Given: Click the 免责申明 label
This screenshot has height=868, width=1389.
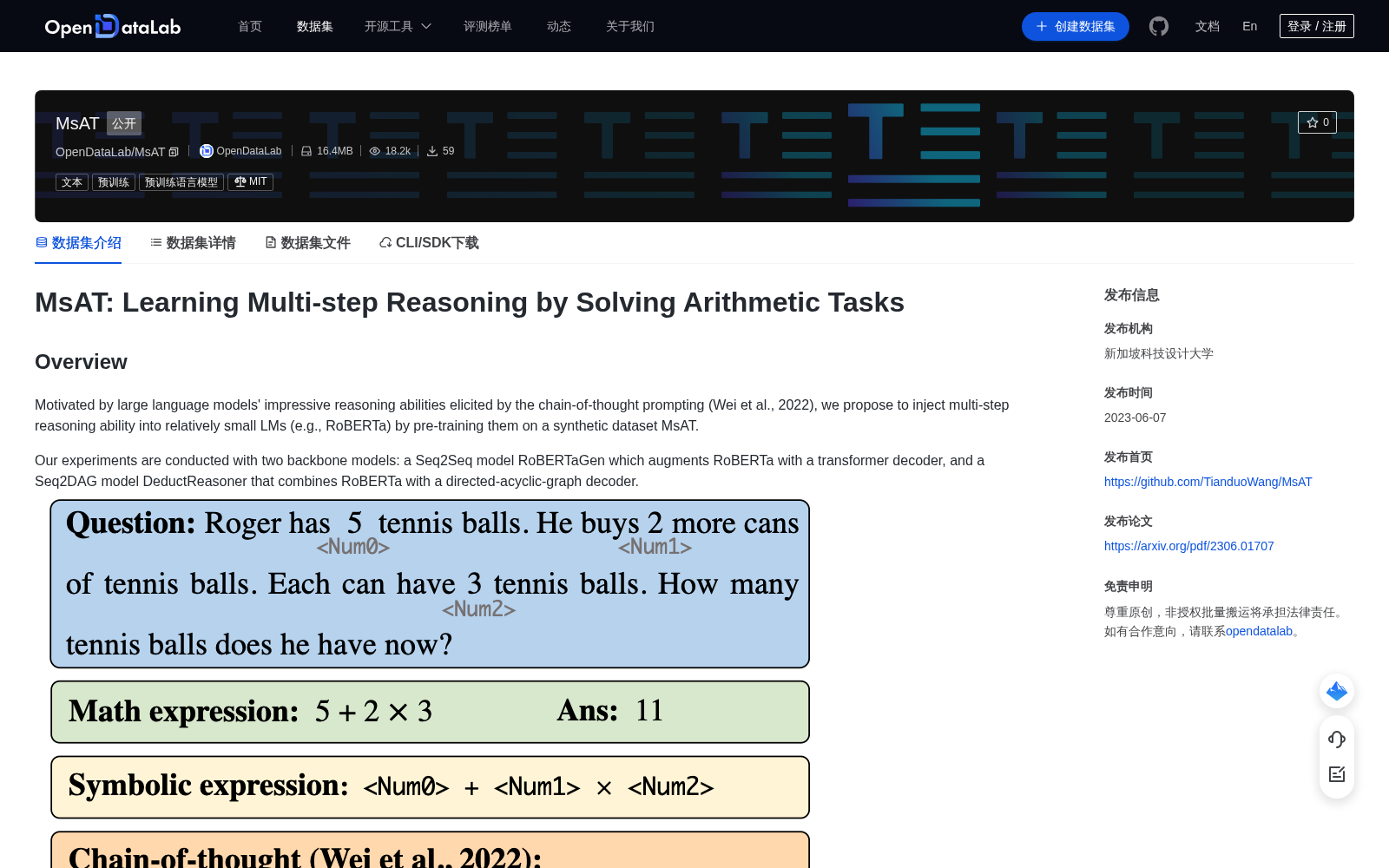Looking at the screenshot, I should pyautogui.click(x=1129, y=586).
